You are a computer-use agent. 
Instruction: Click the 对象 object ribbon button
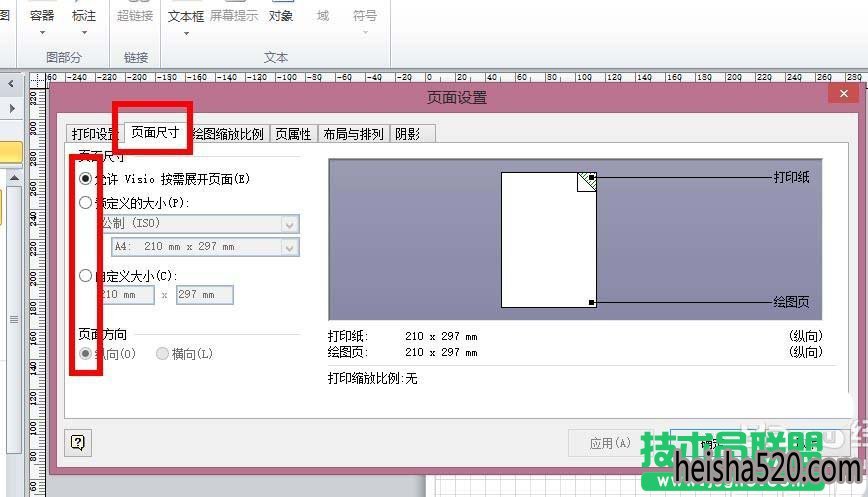pyautogui.click(x=281, y=15)
